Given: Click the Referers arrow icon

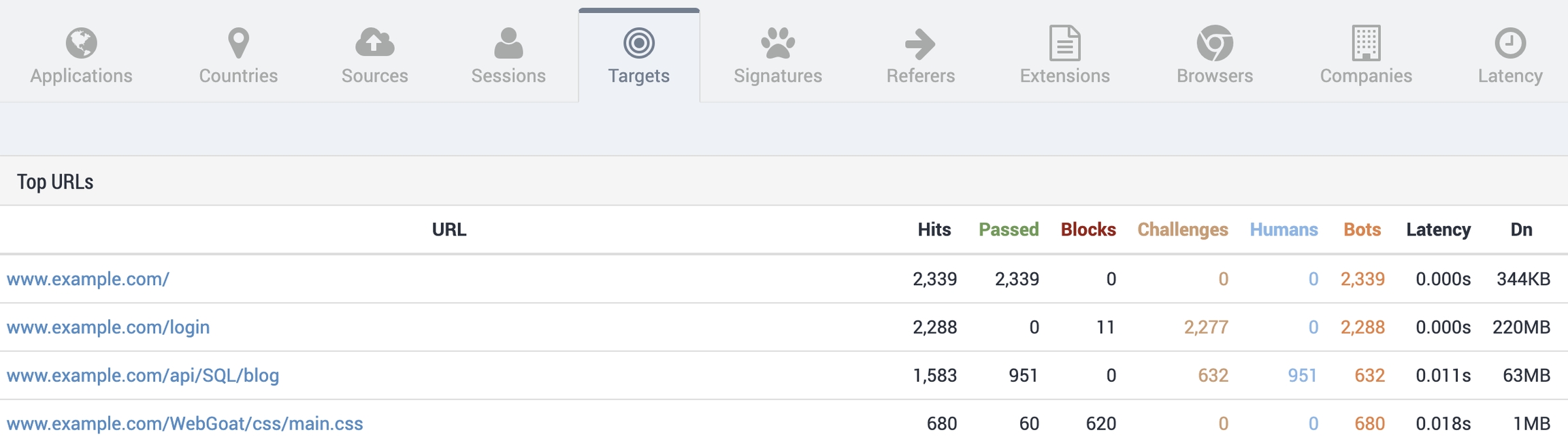Looking at the screenshot, I should (x=920, y=44).
